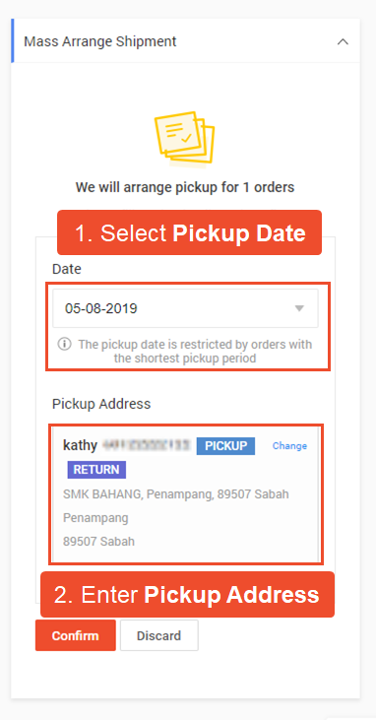Click the Pickup Address section label

coord(101,404)
